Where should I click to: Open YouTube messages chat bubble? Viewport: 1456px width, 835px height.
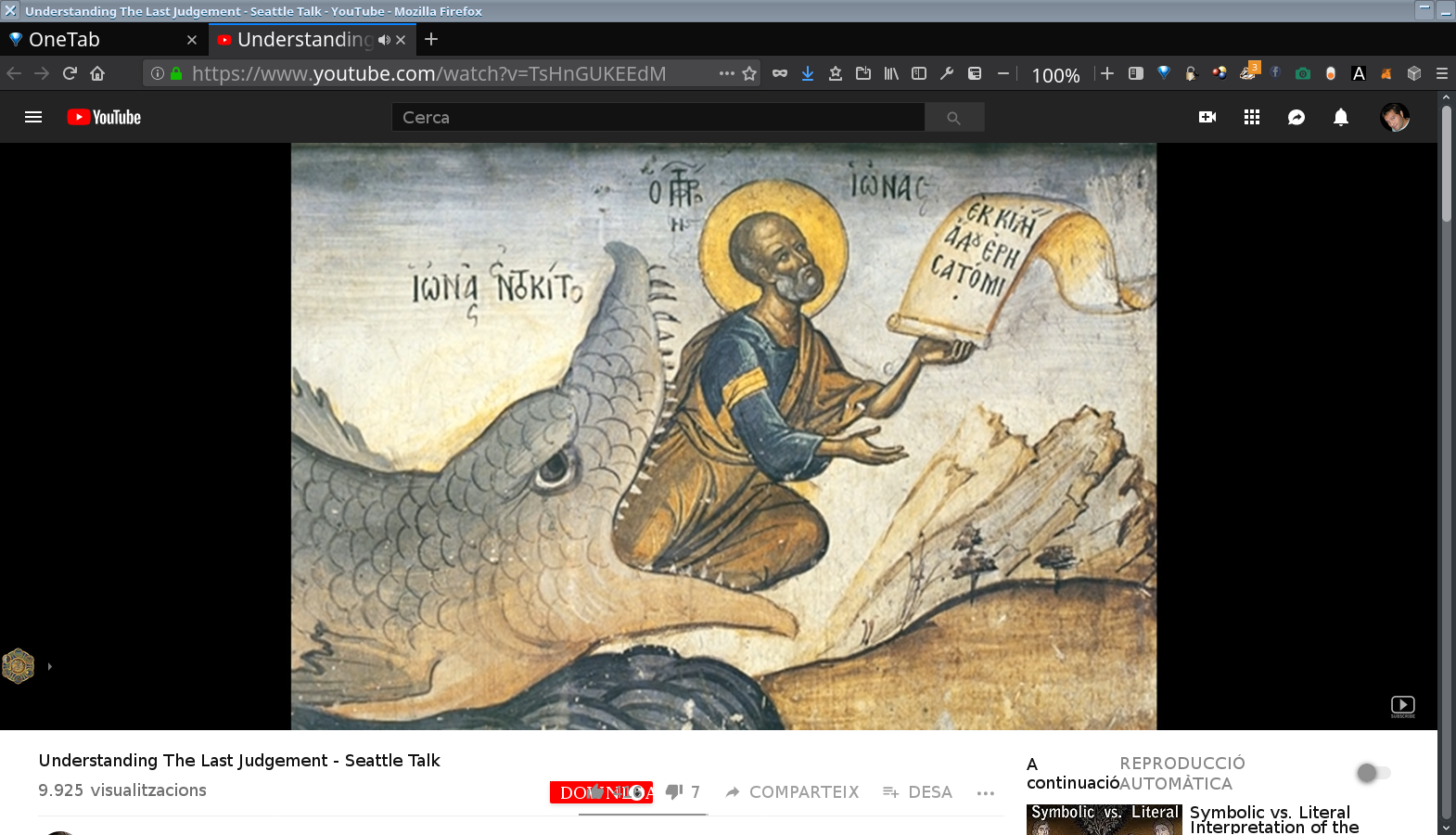tap(1296, 117)
